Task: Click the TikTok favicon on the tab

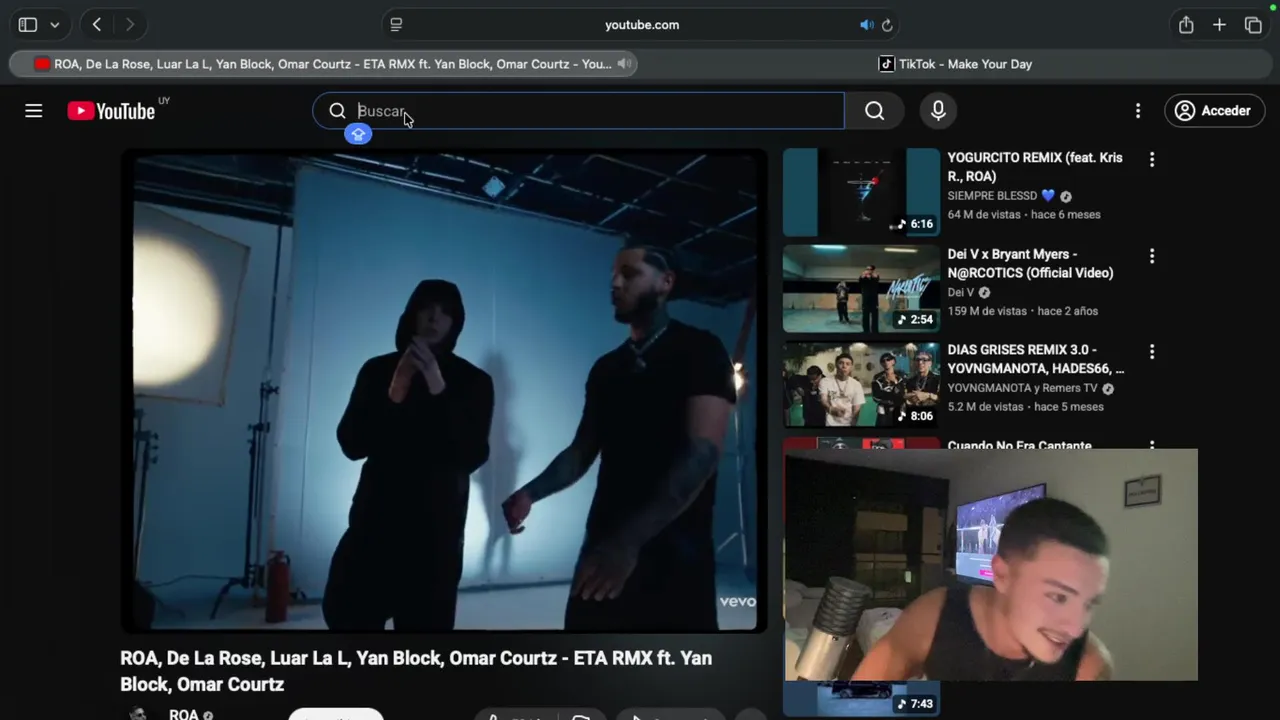Action: pyautogui.click(x=886, y=64)
